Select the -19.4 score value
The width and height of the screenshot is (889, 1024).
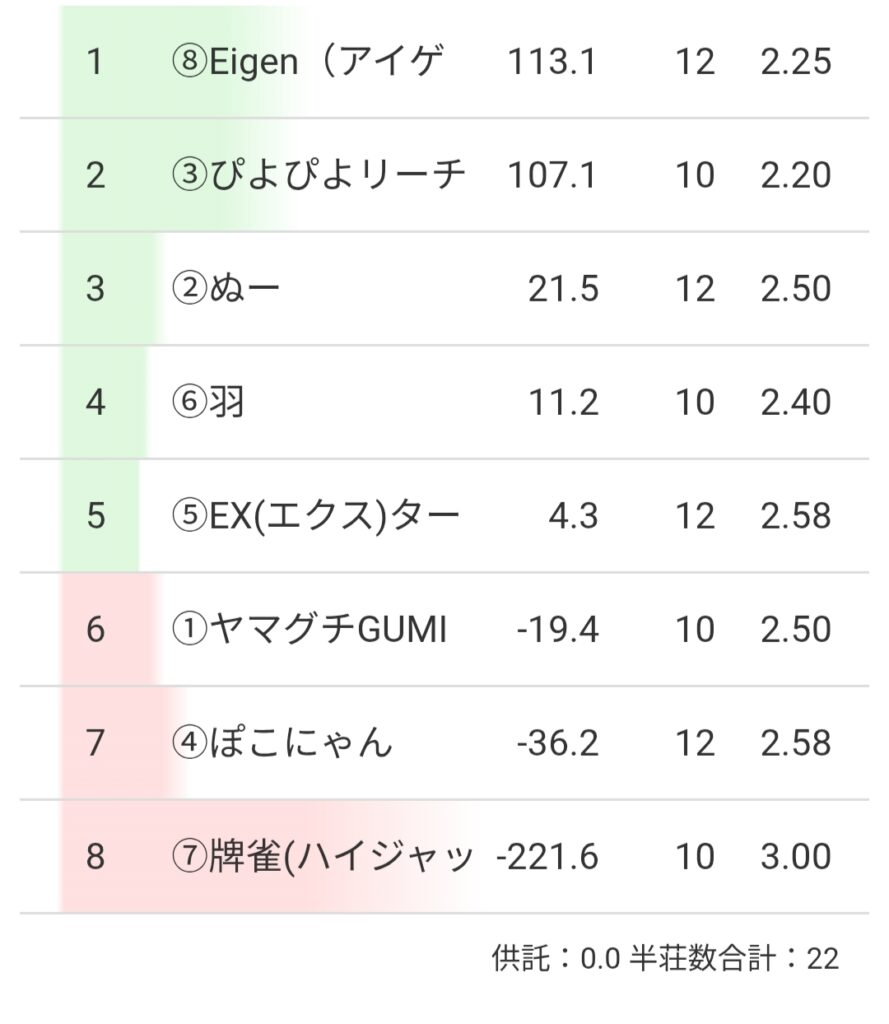(558, 629)
